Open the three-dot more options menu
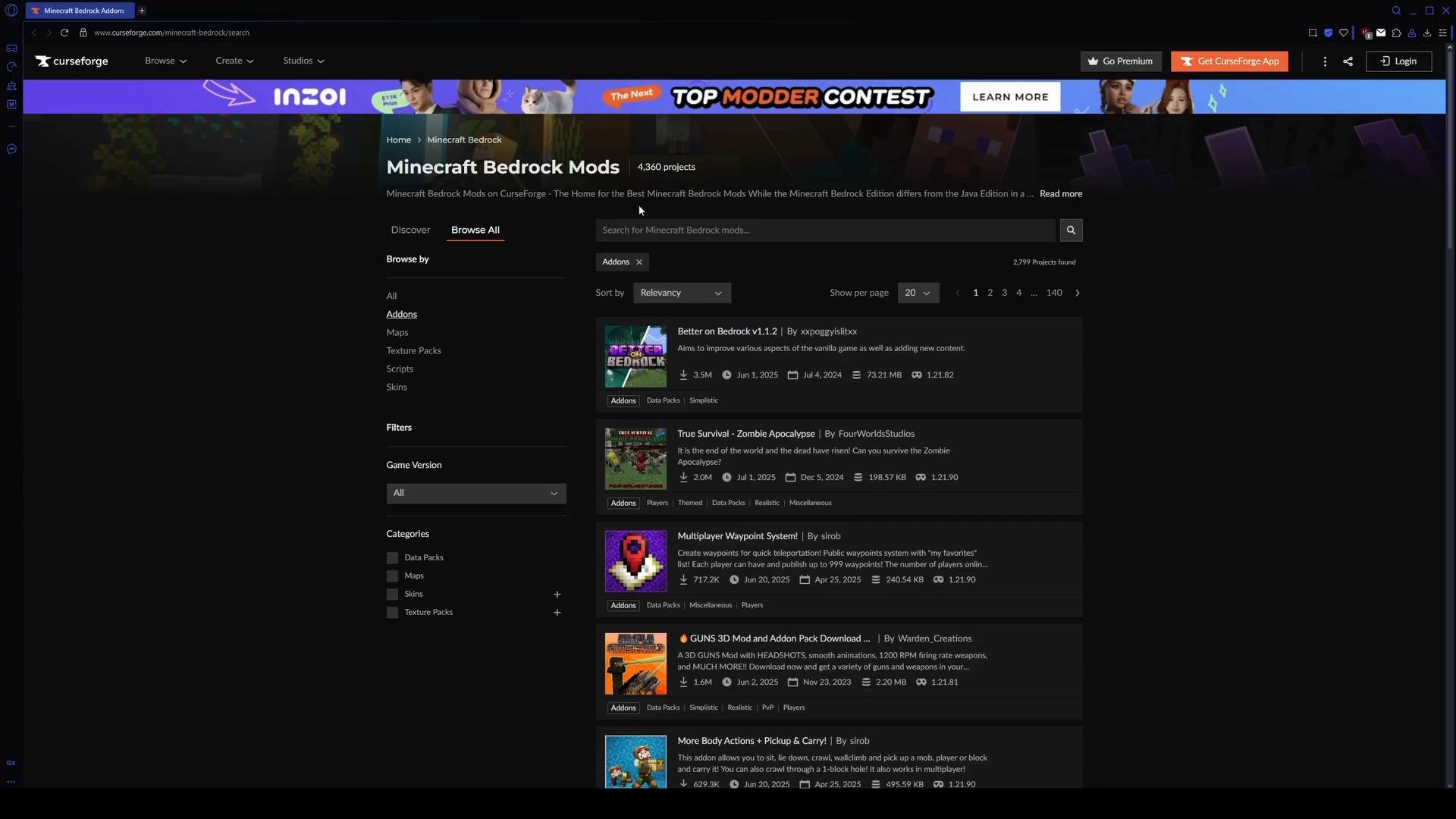The height and width of the screenshot is (819, 1456). coord(1325,61)
